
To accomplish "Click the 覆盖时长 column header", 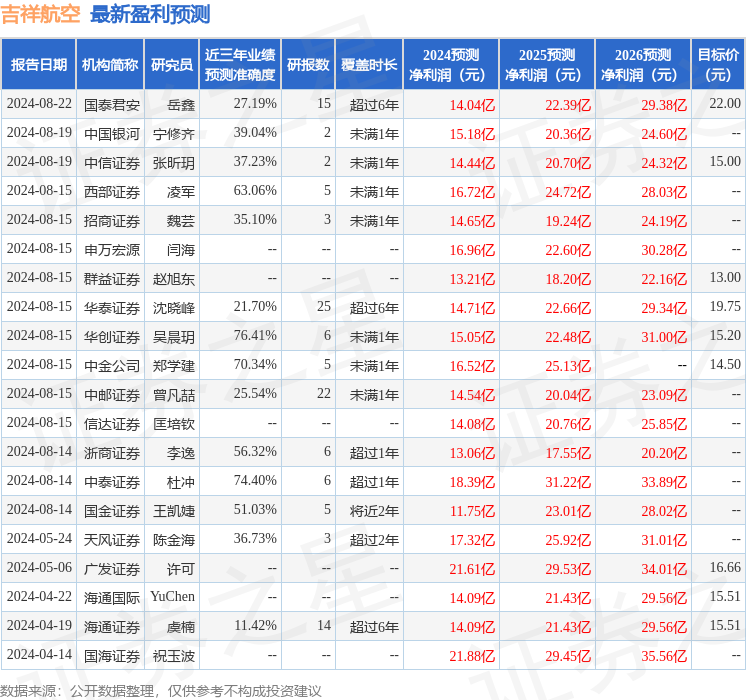I will [369, 64].
